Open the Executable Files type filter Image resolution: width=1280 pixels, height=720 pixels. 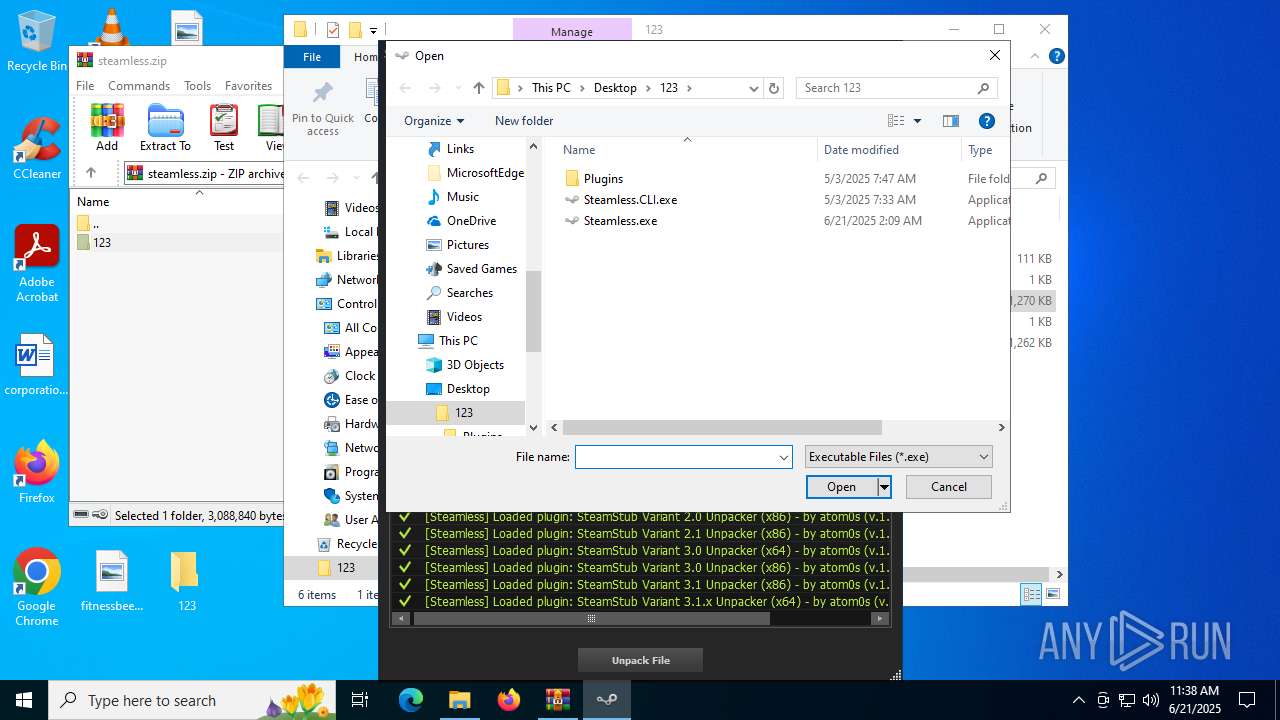(898, 457)
